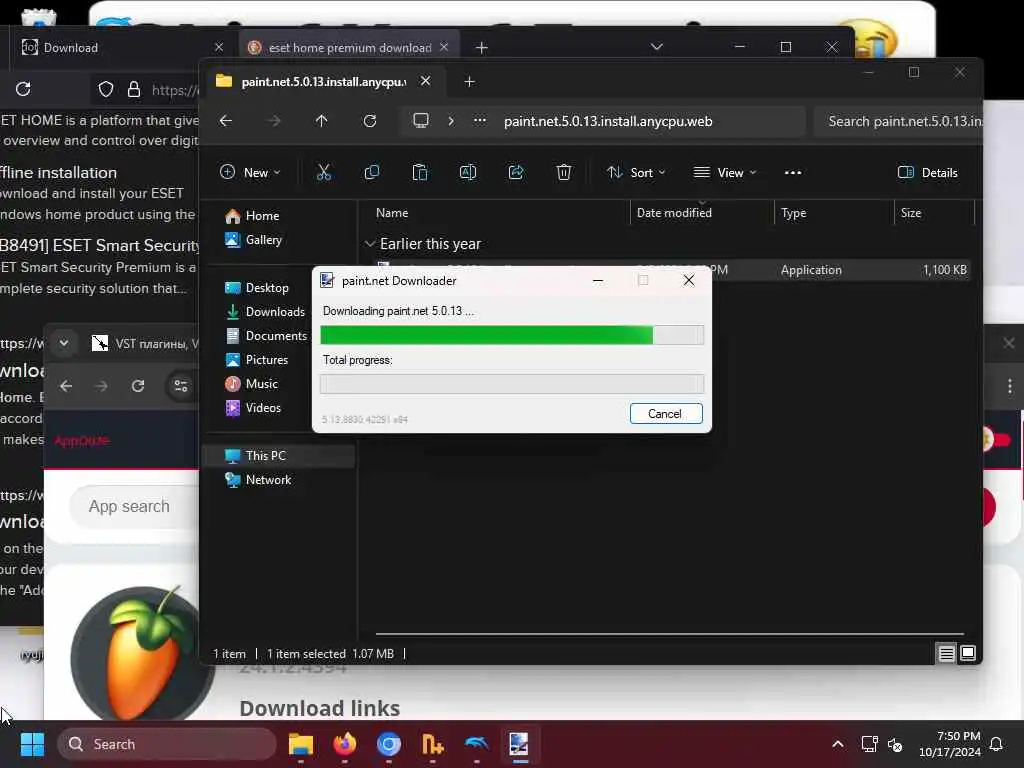This screenshot has width=1024, height=768.
Task: Open the View dropdown
Action: pos(724,172)
